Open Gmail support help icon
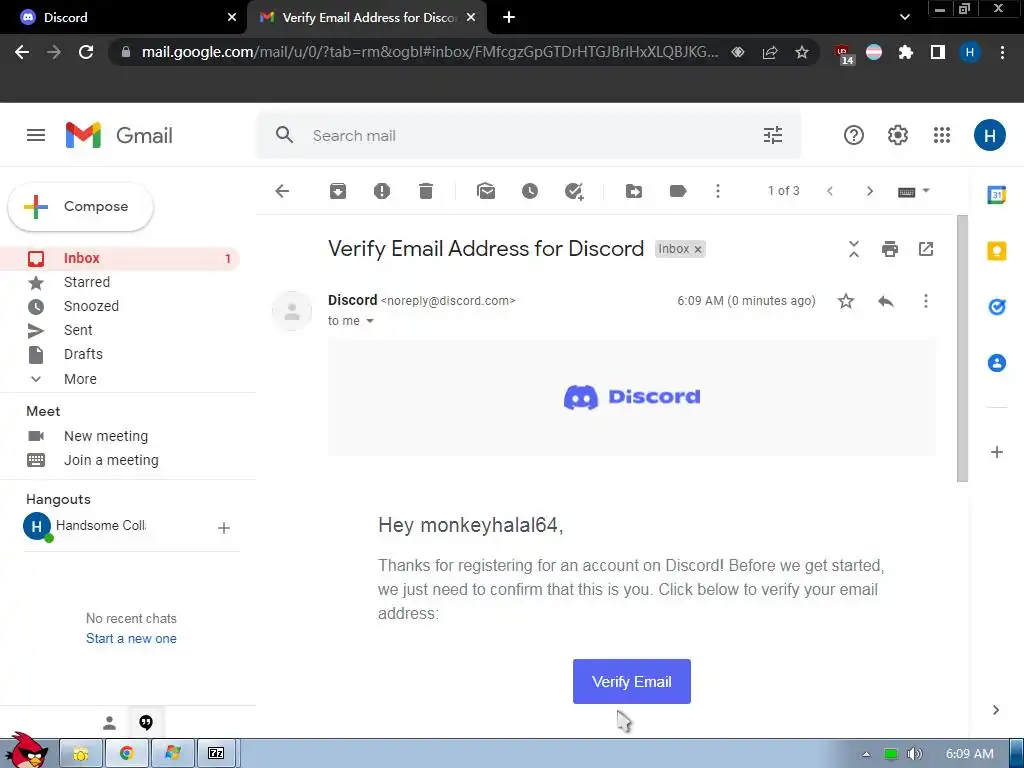Viewport: 1024px width, 768px height. click(x=854, y=135)
